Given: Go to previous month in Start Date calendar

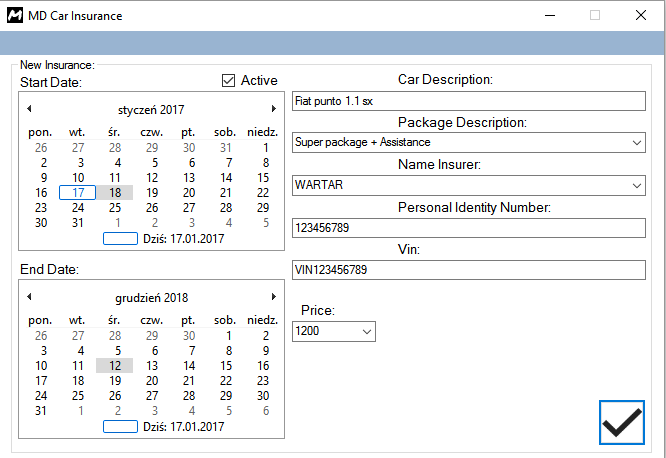Looking at the screenshot, I should (29, 109).
